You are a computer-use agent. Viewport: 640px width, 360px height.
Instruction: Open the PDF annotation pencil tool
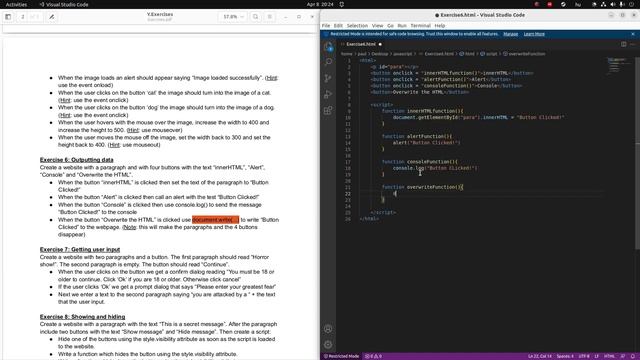[51, 17]
